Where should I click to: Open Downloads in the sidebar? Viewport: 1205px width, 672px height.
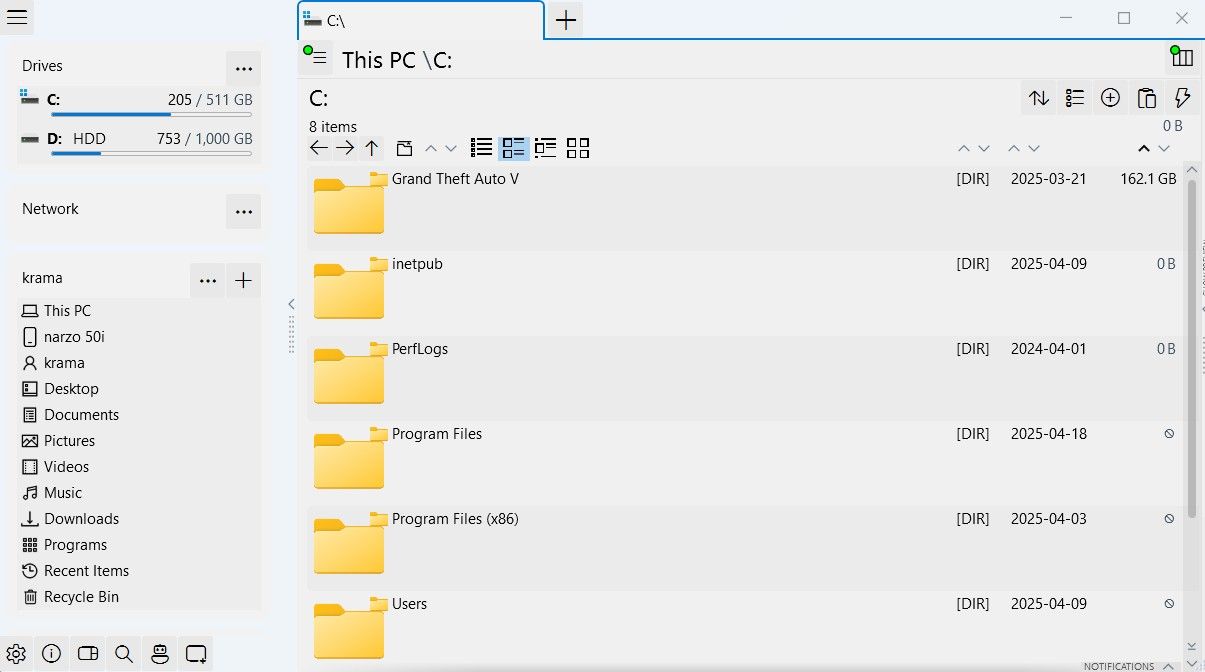(x=81, y=519)
